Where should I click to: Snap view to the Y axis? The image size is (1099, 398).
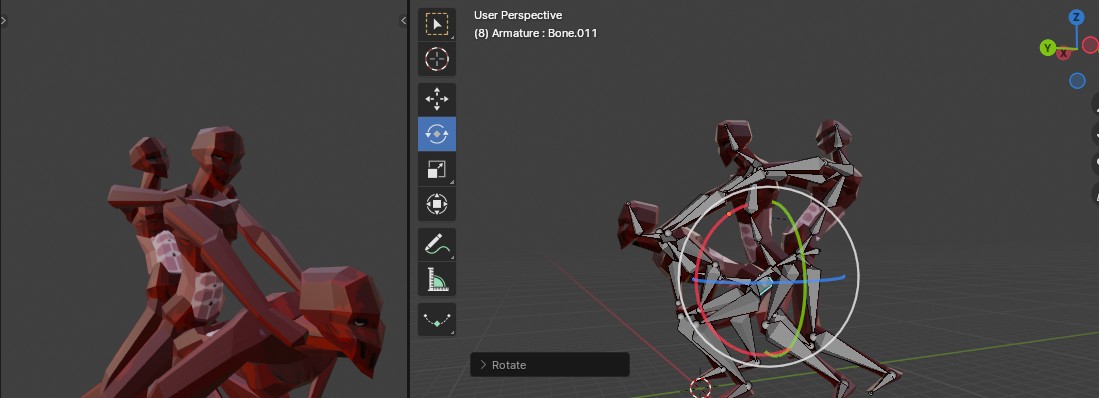coord(1048,48)
